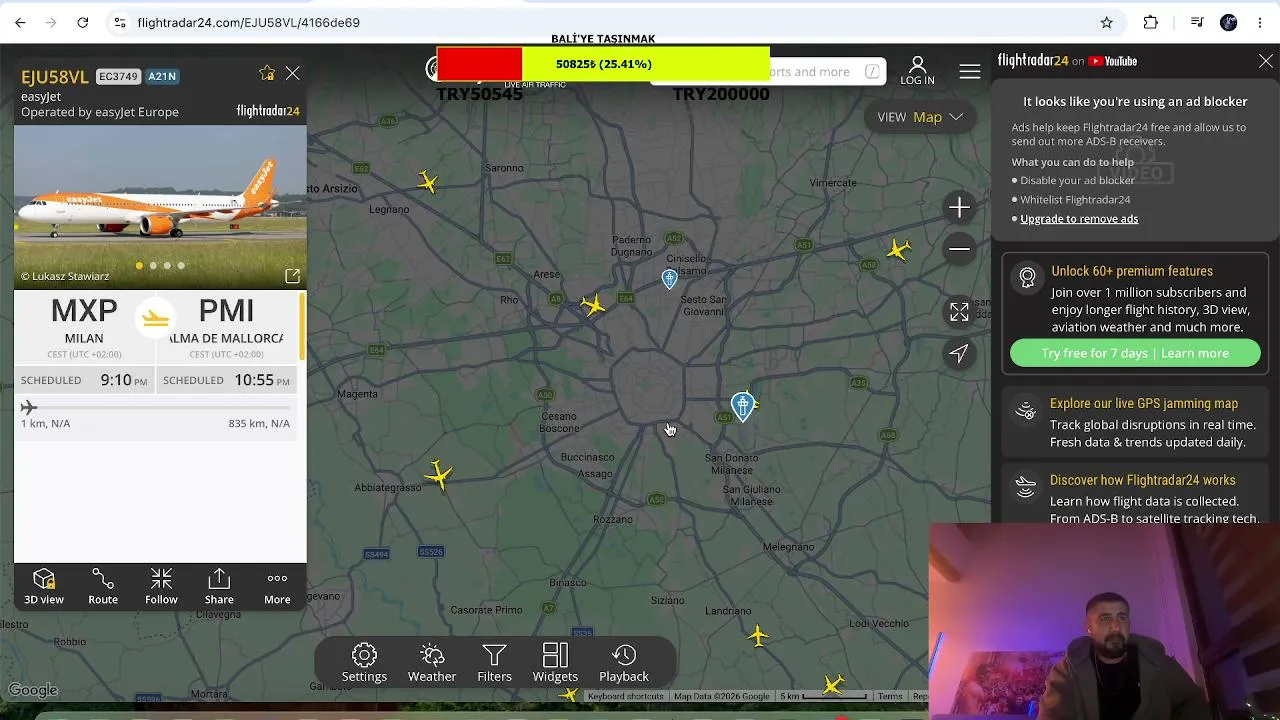
Task: Show the flight Route
Action: (103, 587)
